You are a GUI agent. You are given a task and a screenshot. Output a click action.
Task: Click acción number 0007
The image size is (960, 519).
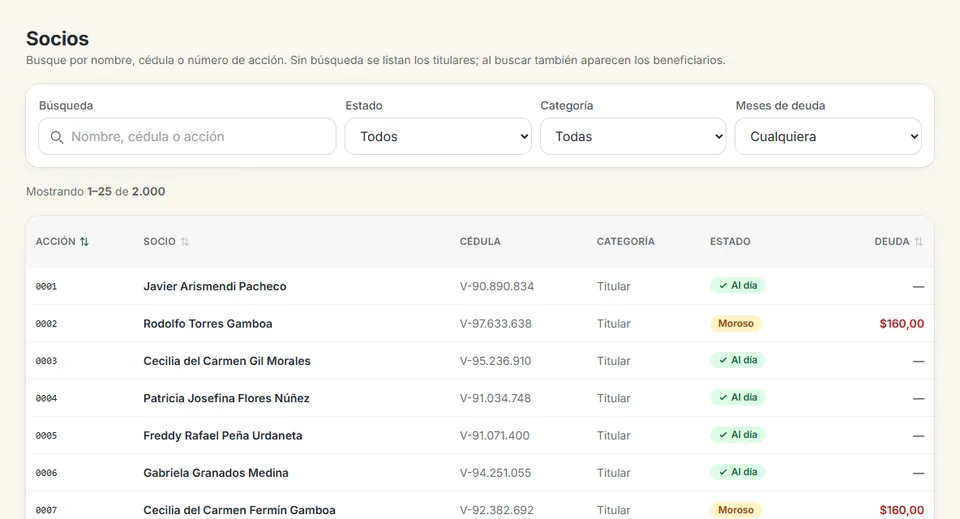tap(46, 510)
